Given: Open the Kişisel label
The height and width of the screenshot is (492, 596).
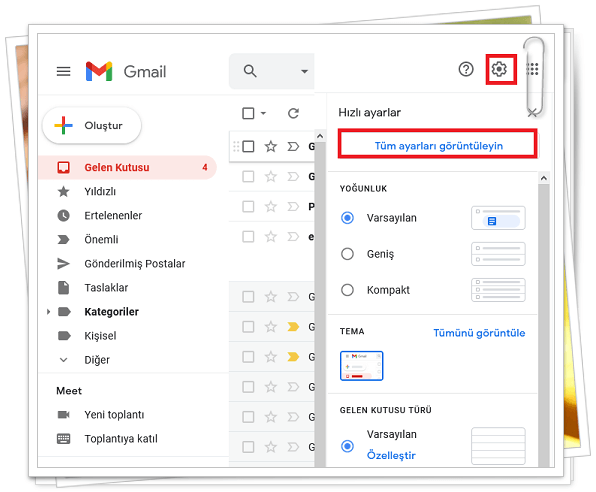Looking at the screenshot, I should (100, 336).
